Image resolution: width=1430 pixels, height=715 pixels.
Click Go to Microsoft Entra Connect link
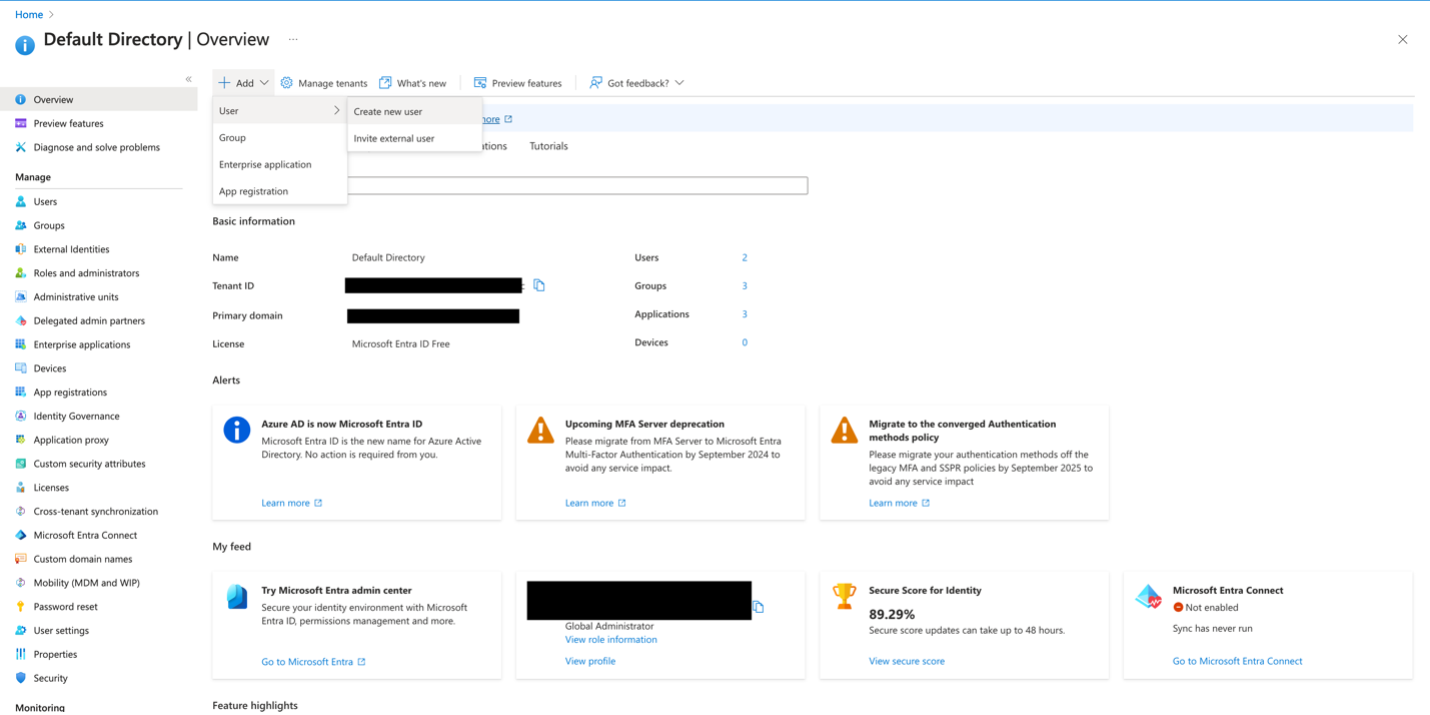1238,661
